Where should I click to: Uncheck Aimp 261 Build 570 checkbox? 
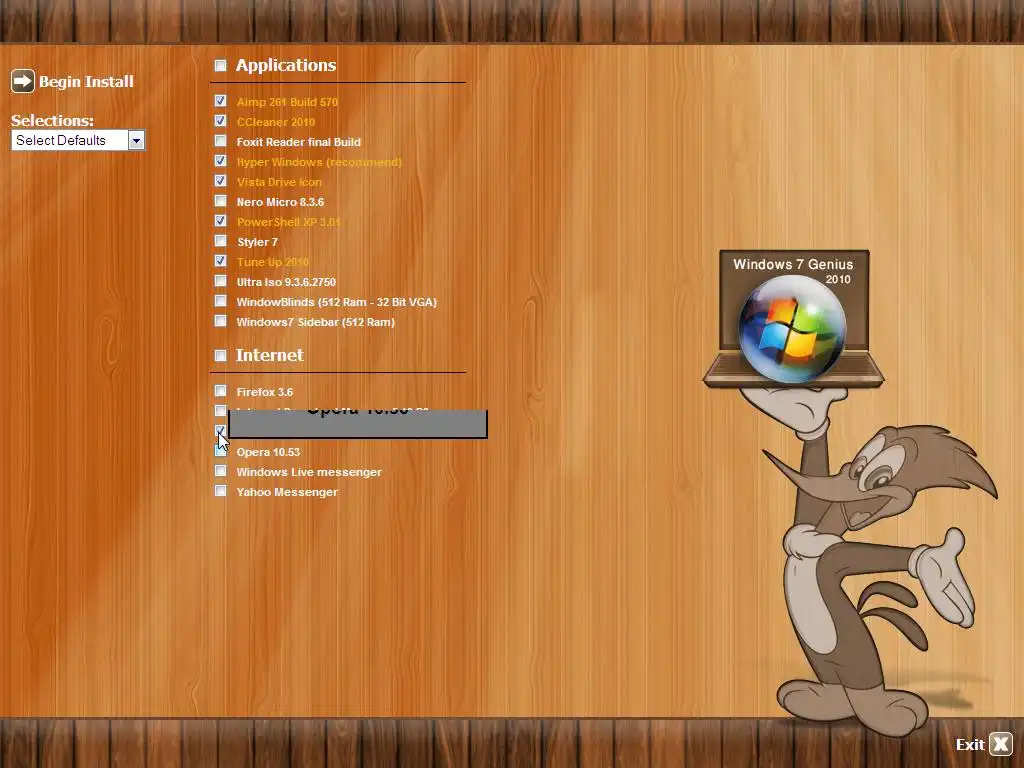tap(221, 101)
